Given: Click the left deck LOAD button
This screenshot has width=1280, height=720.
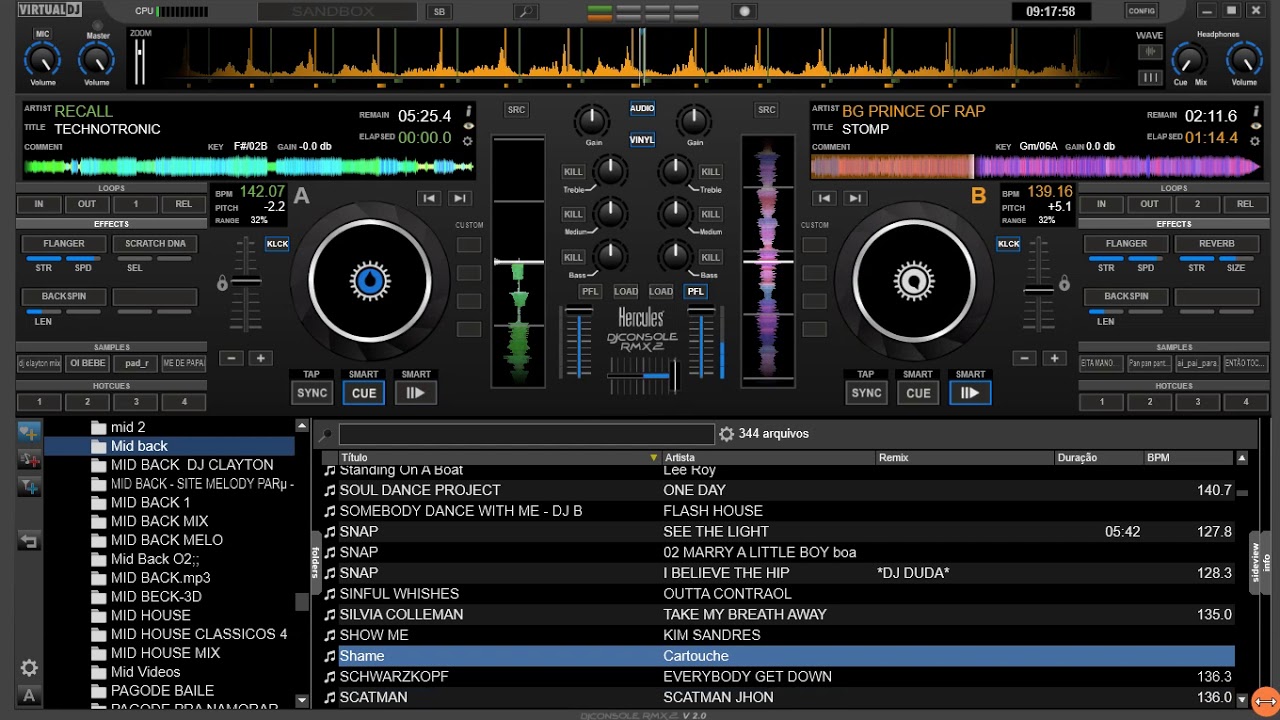Looking at the screenshot, I should point(626,292).
